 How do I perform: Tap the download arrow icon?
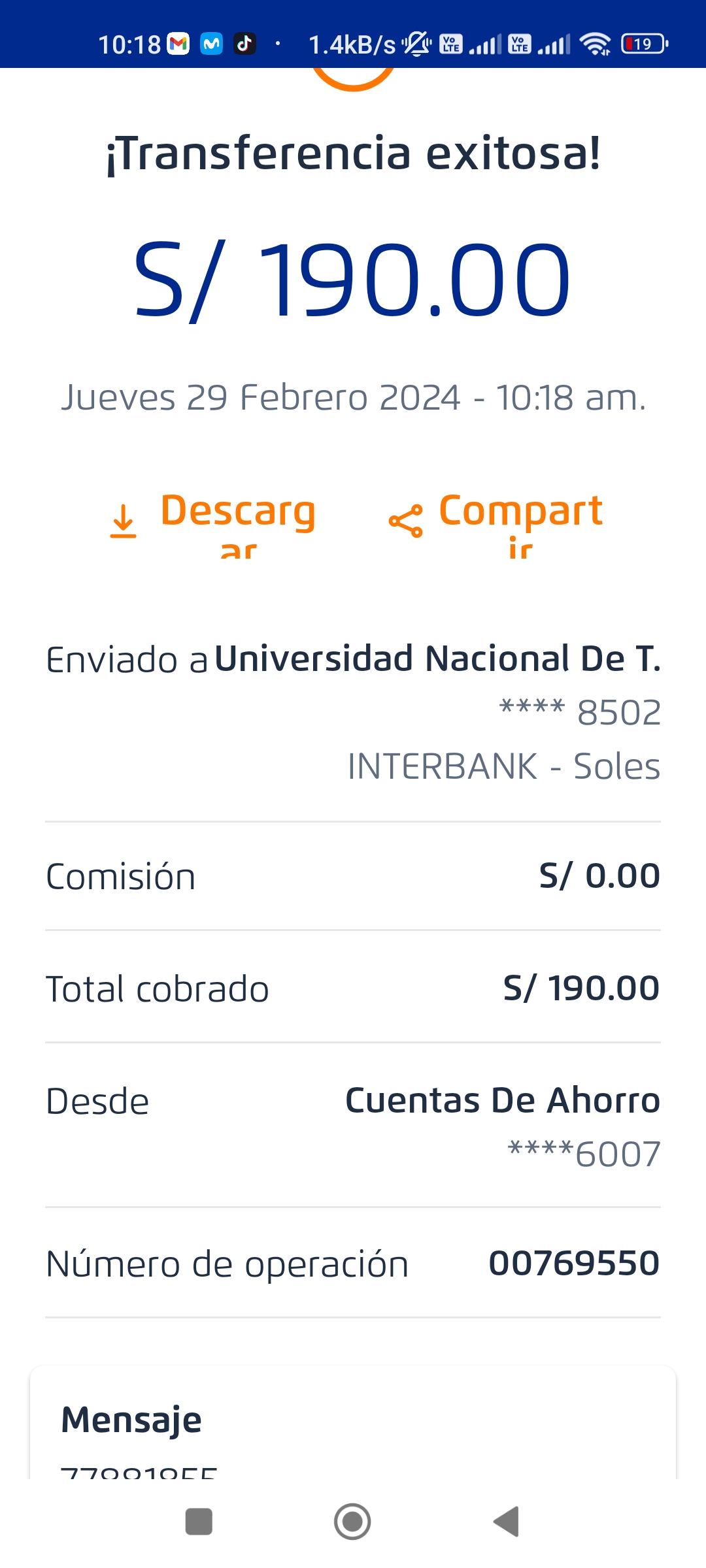(123, 521)
